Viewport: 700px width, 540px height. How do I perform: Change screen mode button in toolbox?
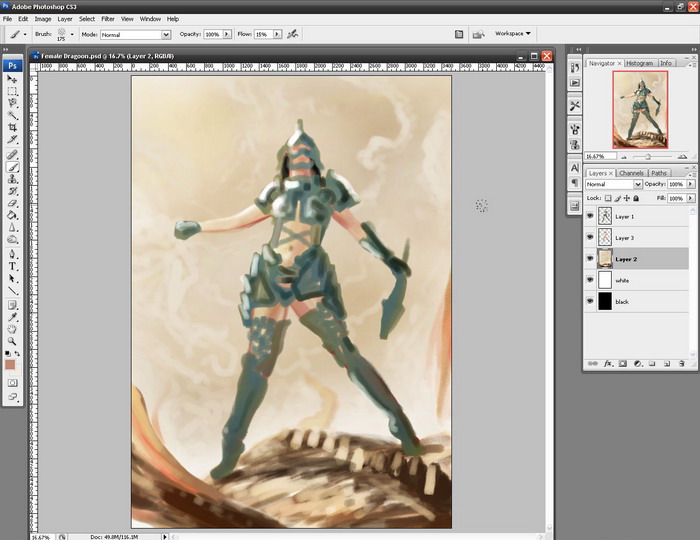click(x=12, y=396)
